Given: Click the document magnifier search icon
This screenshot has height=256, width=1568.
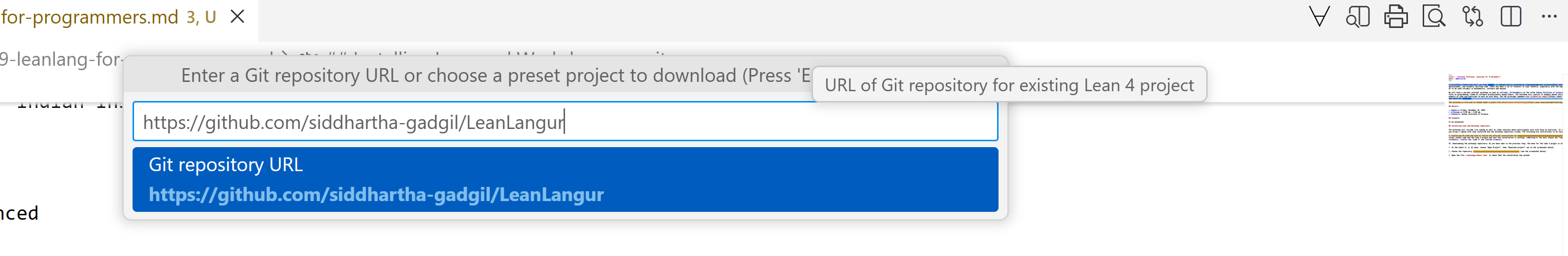Looking at the screenshot, I should tap(1433, 16).
